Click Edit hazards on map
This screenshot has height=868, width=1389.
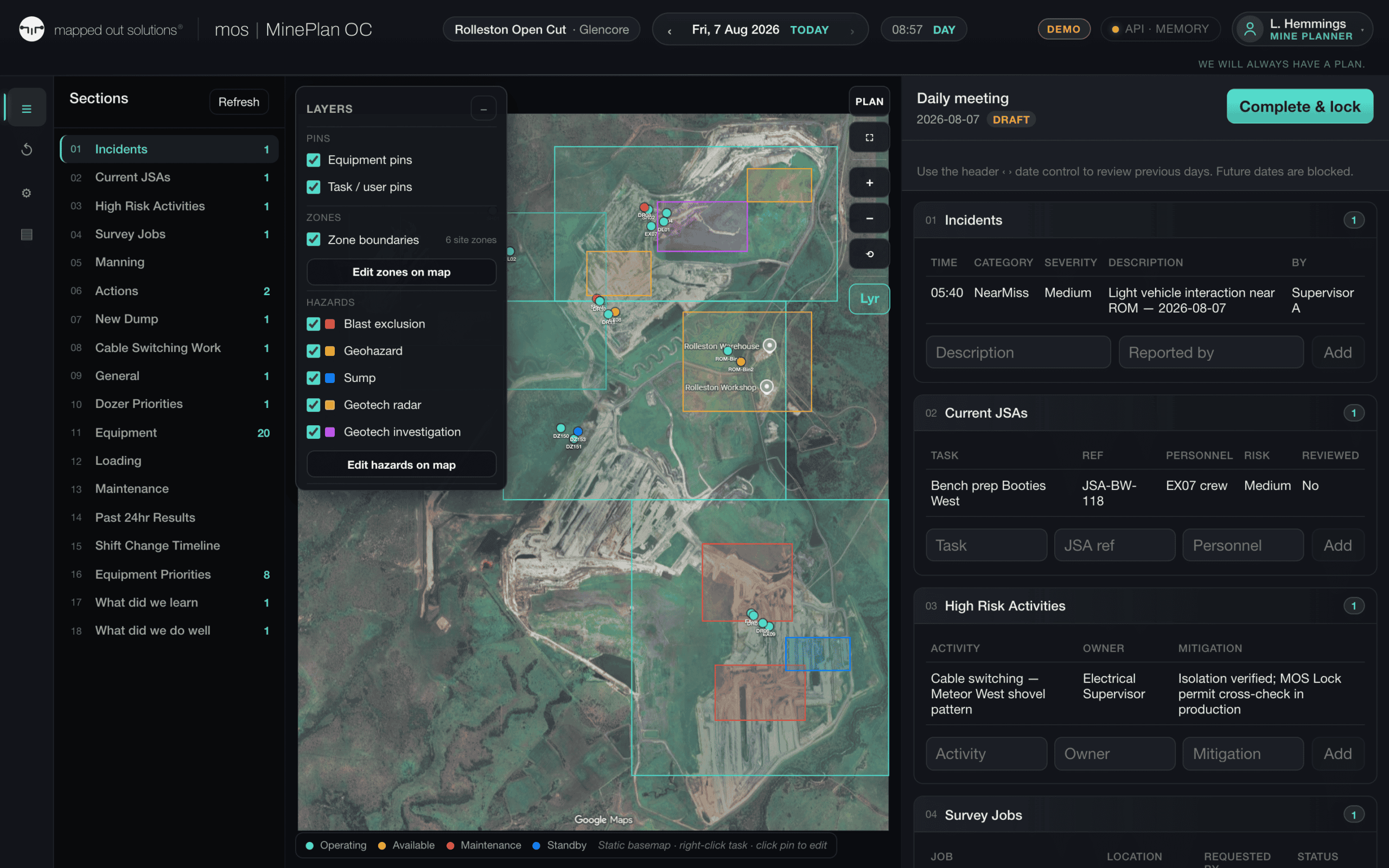coord(401,465)
